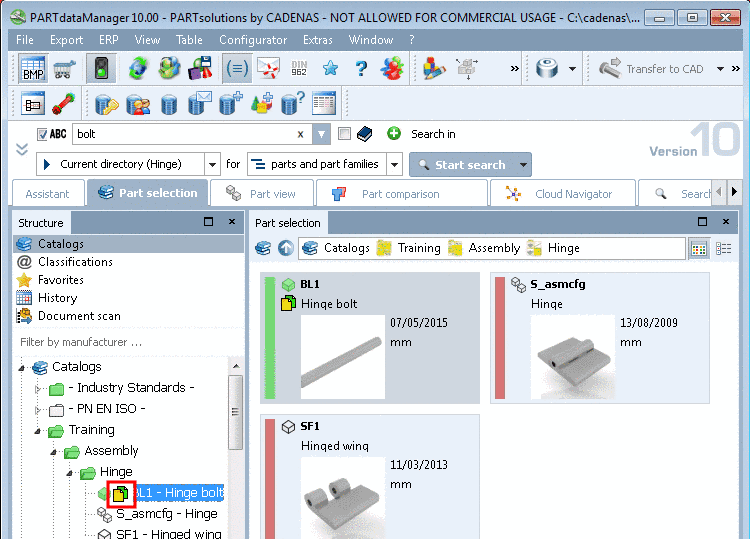Open dropdown next to metallic ring icon
The height and width of the screenshot is (539, 750).
[572, 69]
